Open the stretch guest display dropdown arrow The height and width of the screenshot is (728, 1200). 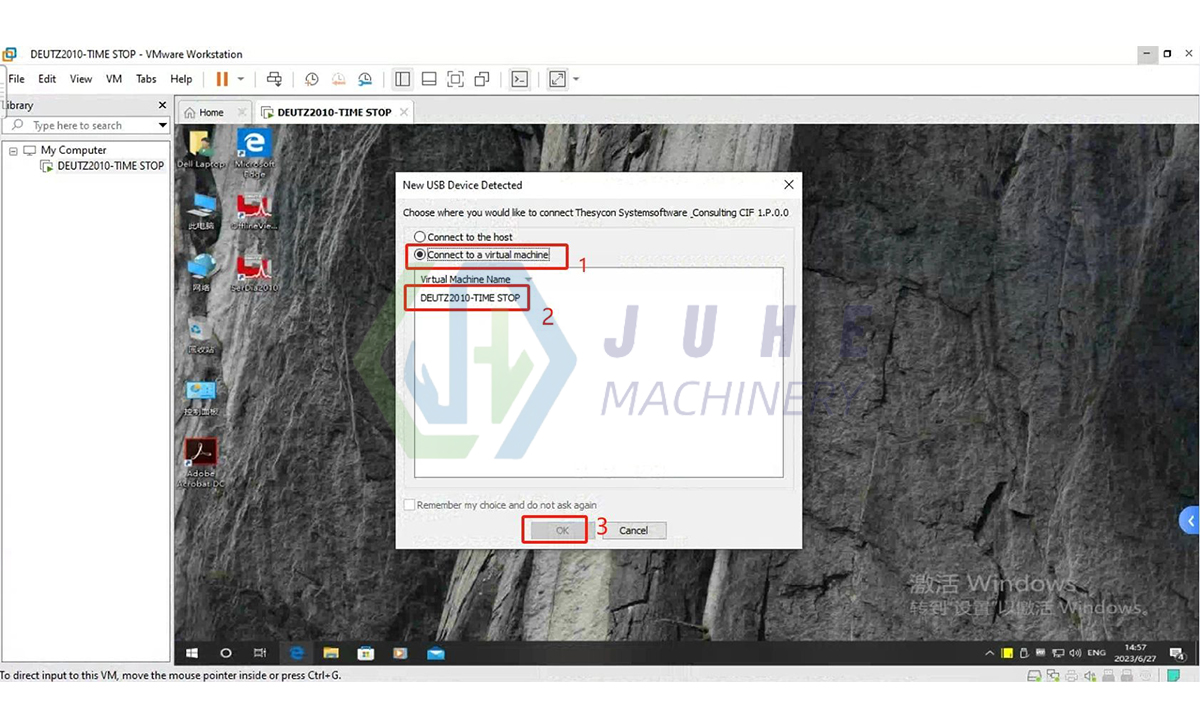pyautogui.click(x=576, y=79)
